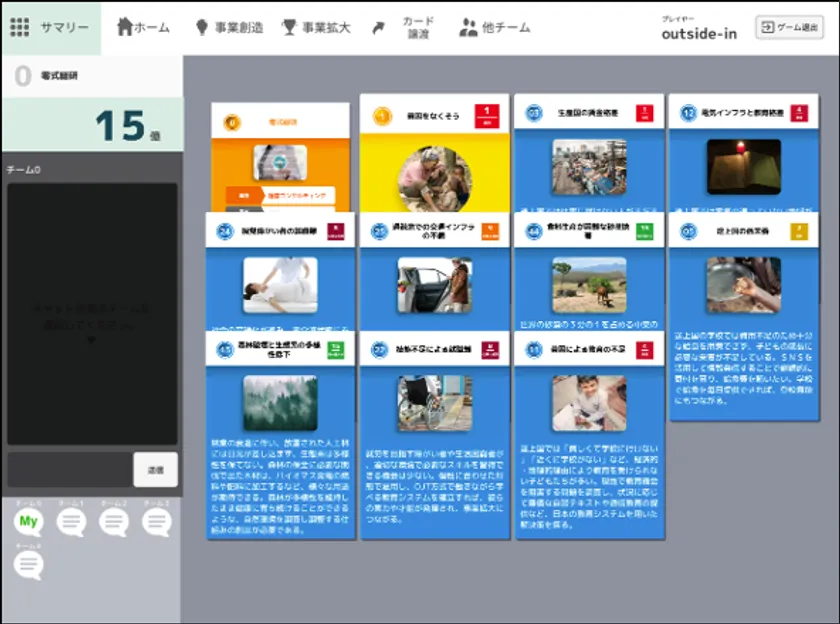Go to ホーム tab
840x624 pixels.
point(143,28)
